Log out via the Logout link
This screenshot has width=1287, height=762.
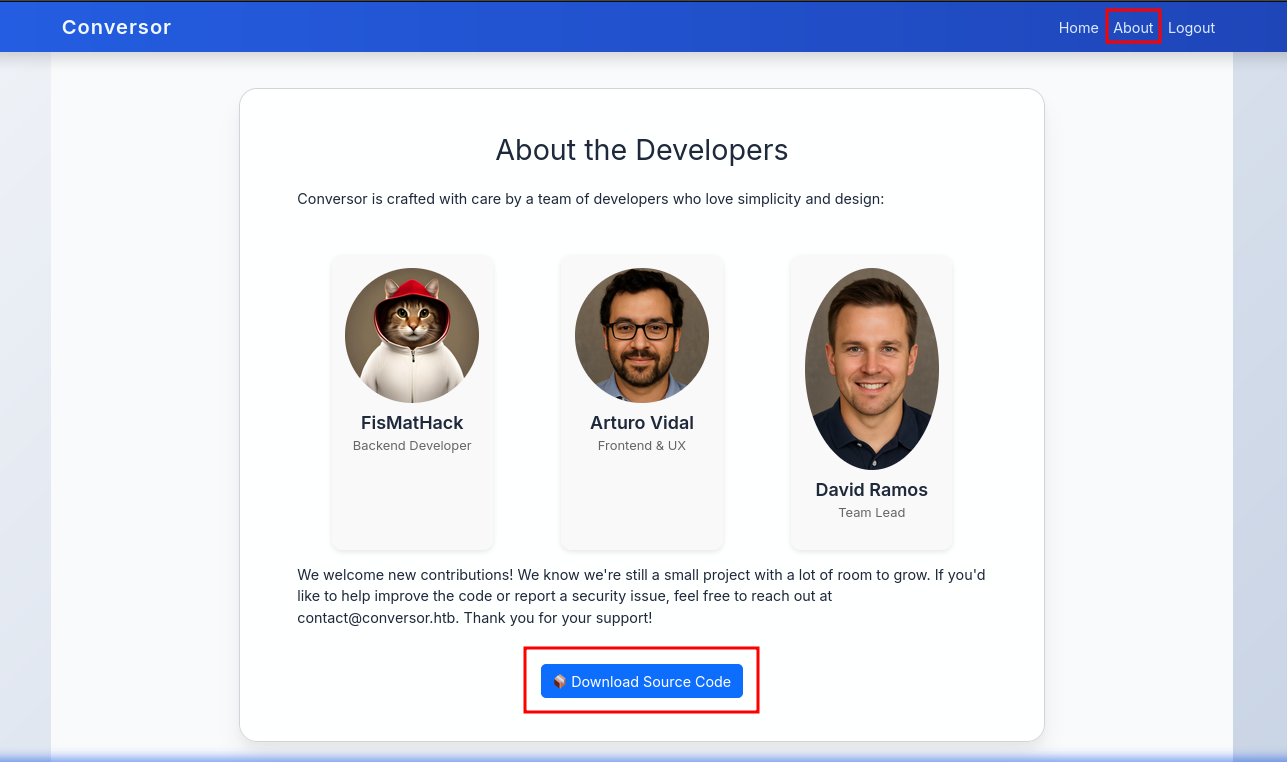1191,28
